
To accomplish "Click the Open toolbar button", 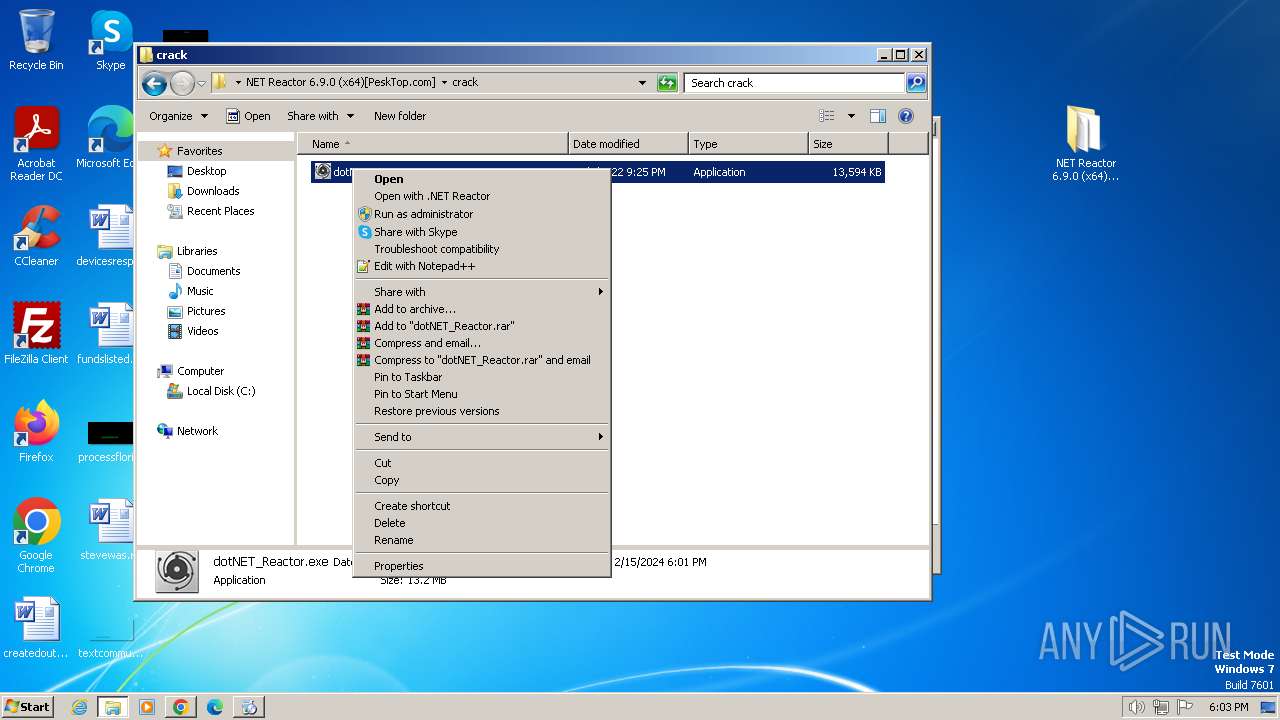I will (248, 116).
